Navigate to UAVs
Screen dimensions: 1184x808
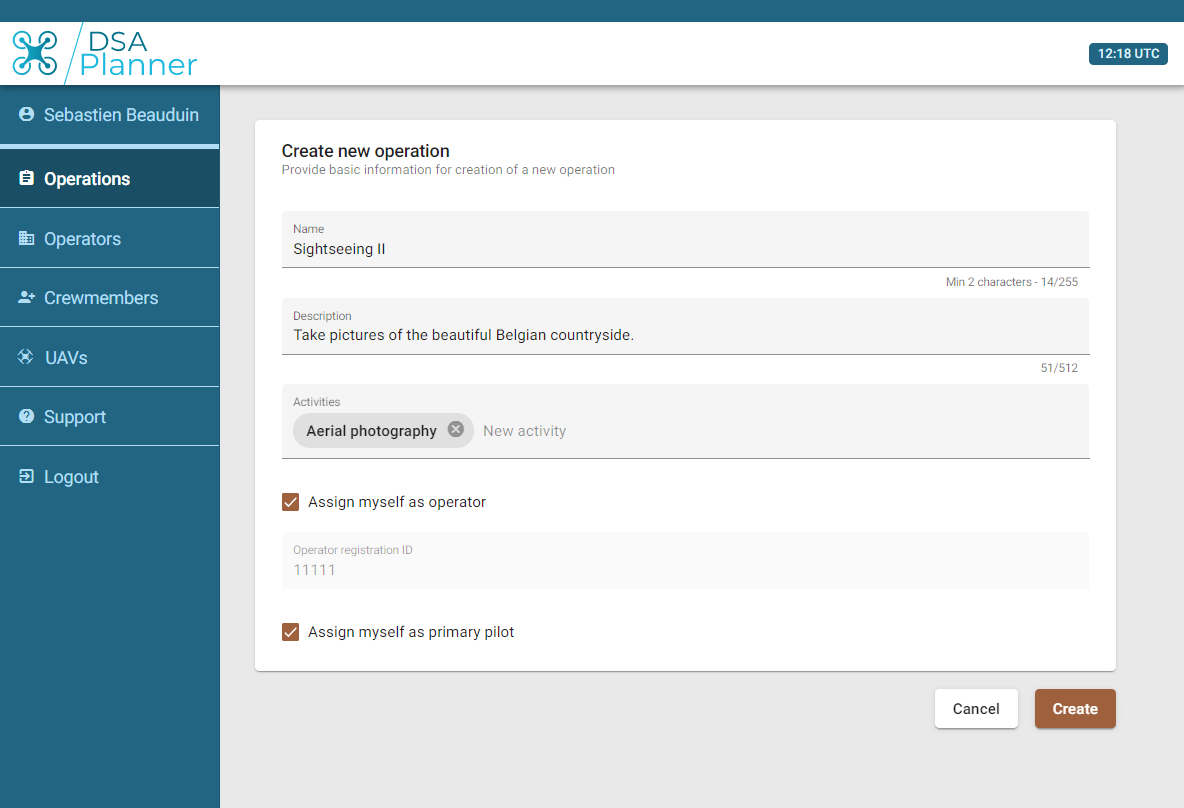[109, 357]
